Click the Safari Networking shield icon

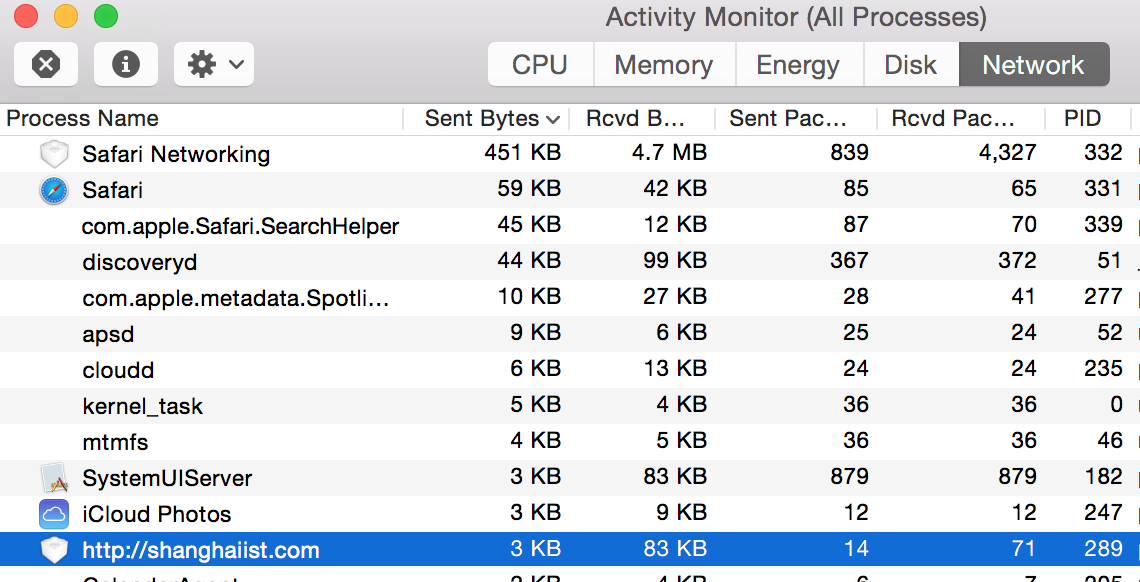[x=53, y=154]
